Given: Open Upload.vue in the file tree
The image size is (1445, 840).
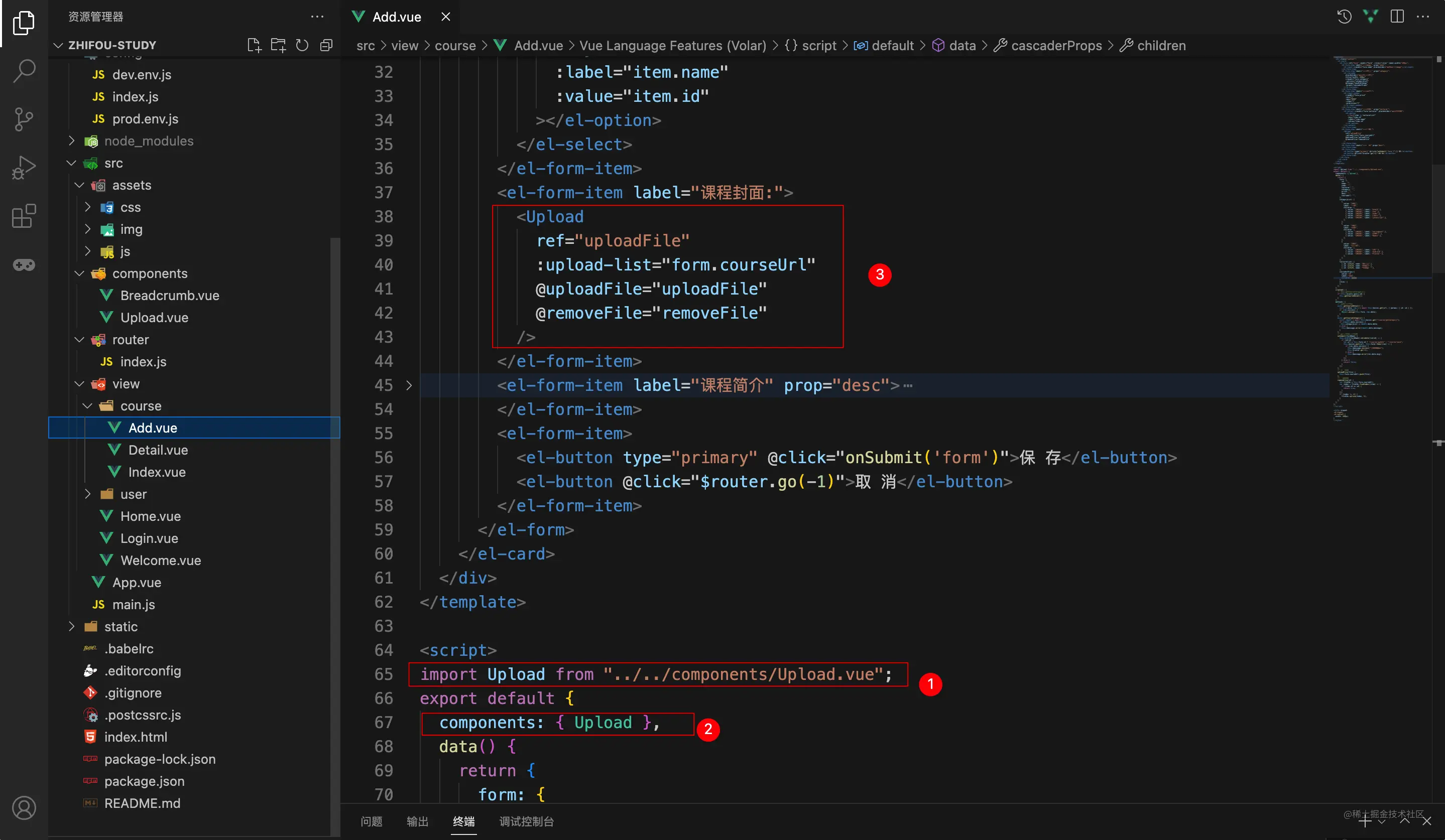Looking at the screenshot, I should (154, 318).
